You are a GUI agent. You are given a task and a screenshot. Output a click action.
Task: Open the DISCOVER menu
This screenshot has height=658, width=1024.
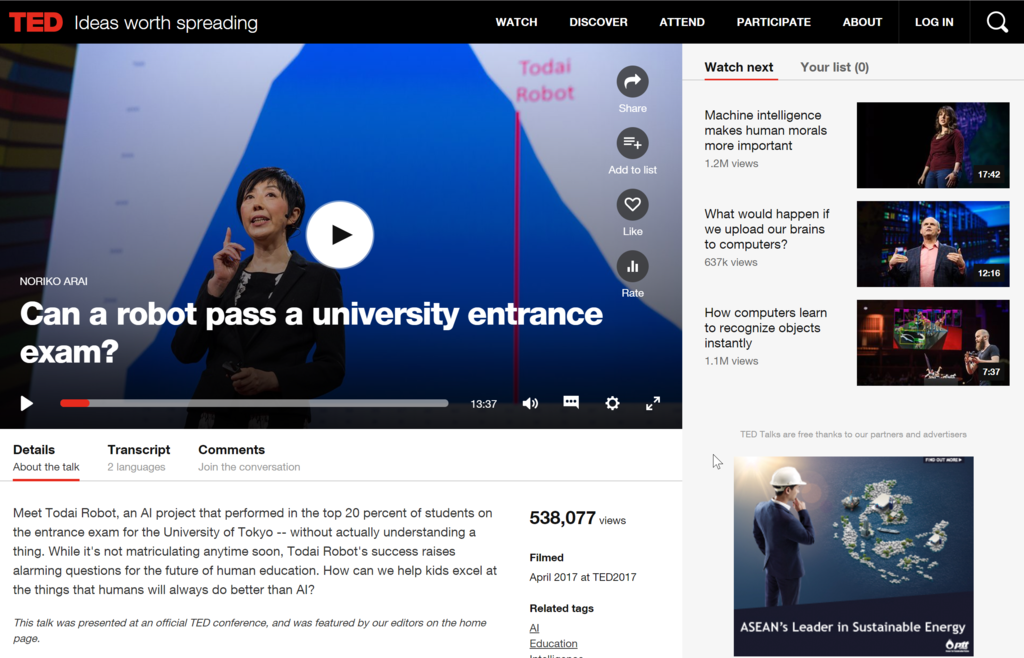pos(598,22)
